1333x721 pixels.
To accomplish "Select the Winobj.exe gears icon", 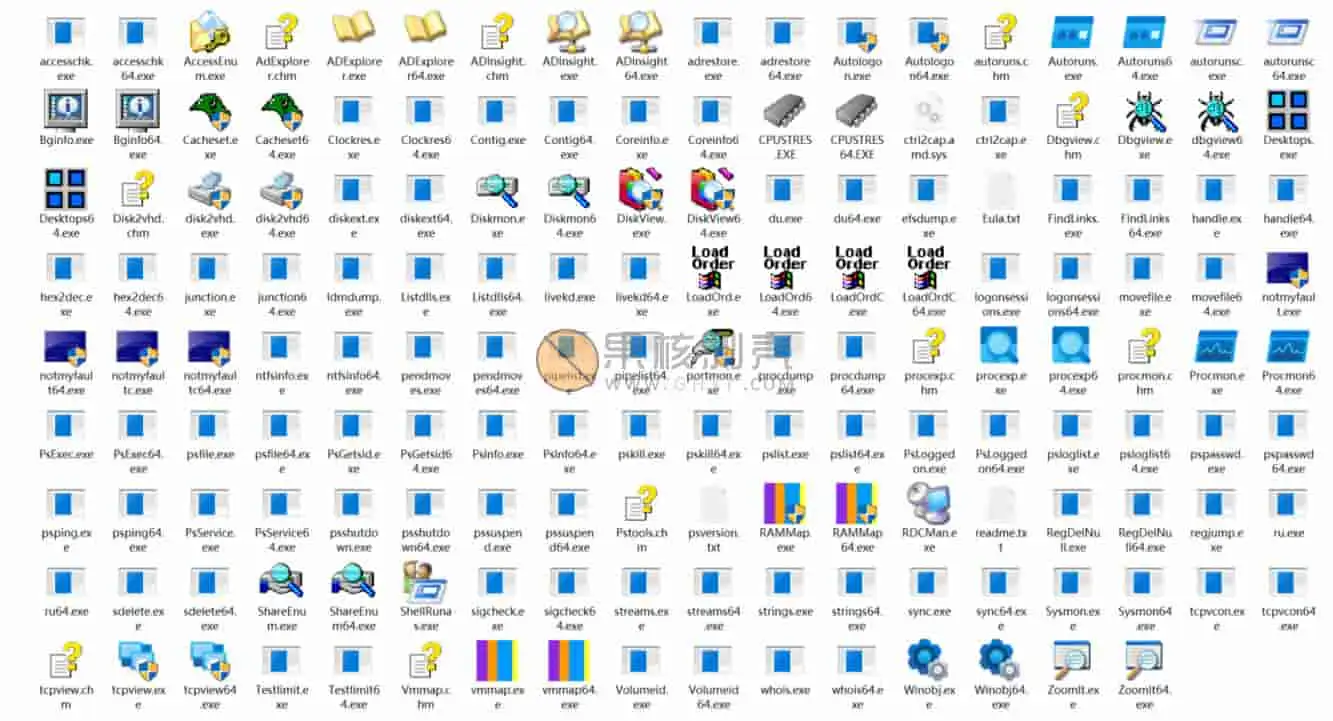I will coord(929,661).
